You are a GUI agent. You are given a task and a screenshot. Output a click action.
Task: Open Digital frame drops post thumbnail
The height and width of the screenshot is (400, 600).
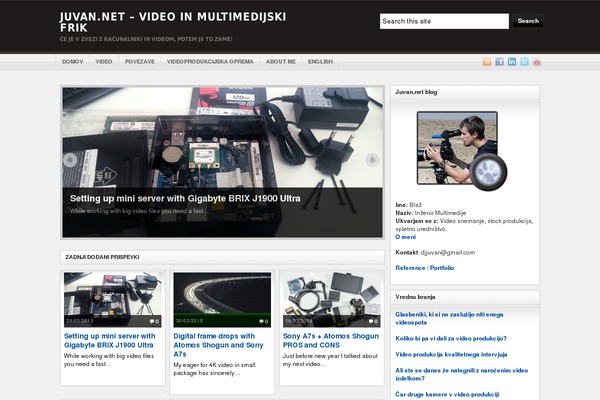[x=222, y=300]
